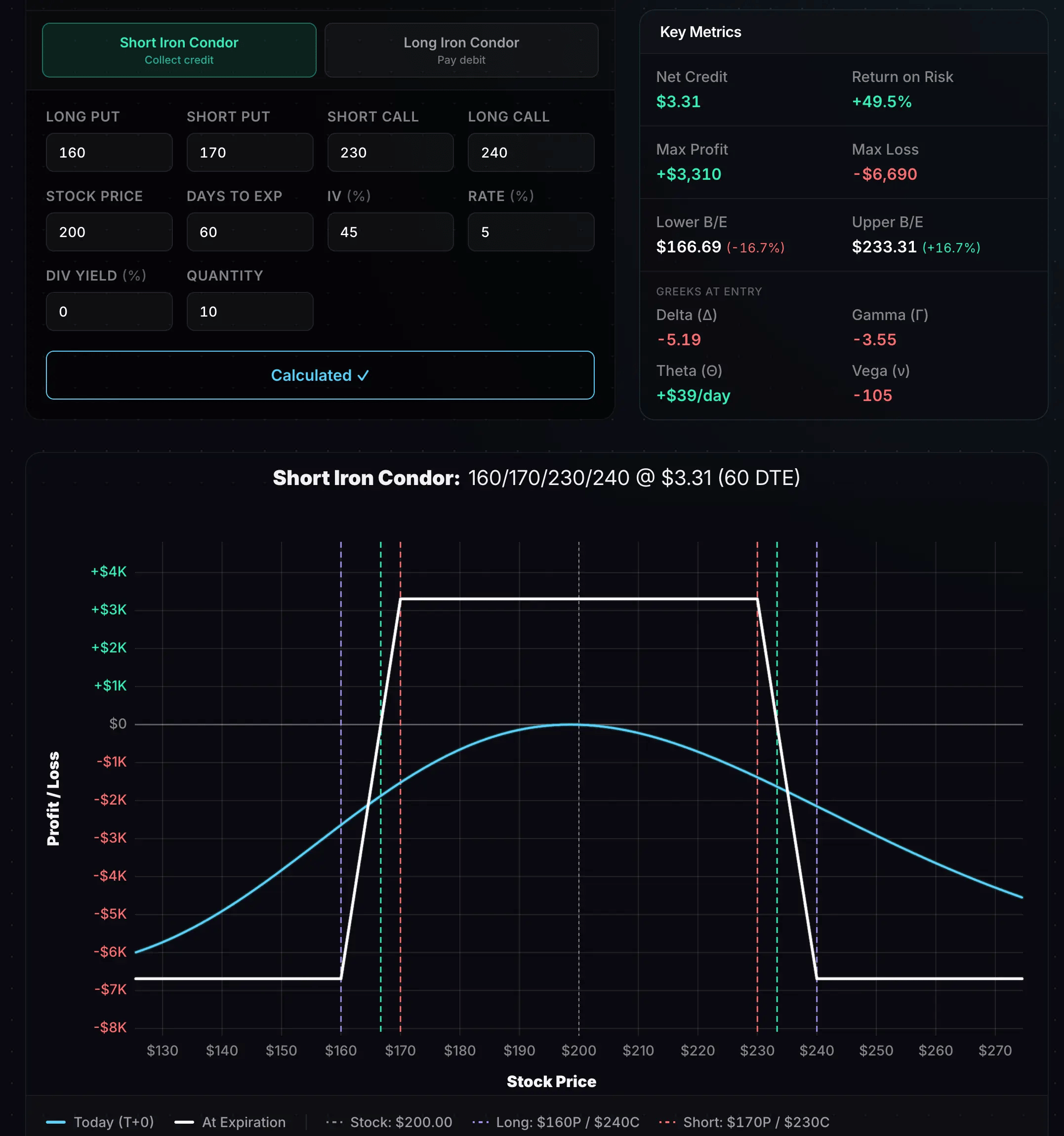The width and height of the screenshot is (1064, 1136).
Task: Click the Long $160P / $240C legend
Action: coord(555,1122)
